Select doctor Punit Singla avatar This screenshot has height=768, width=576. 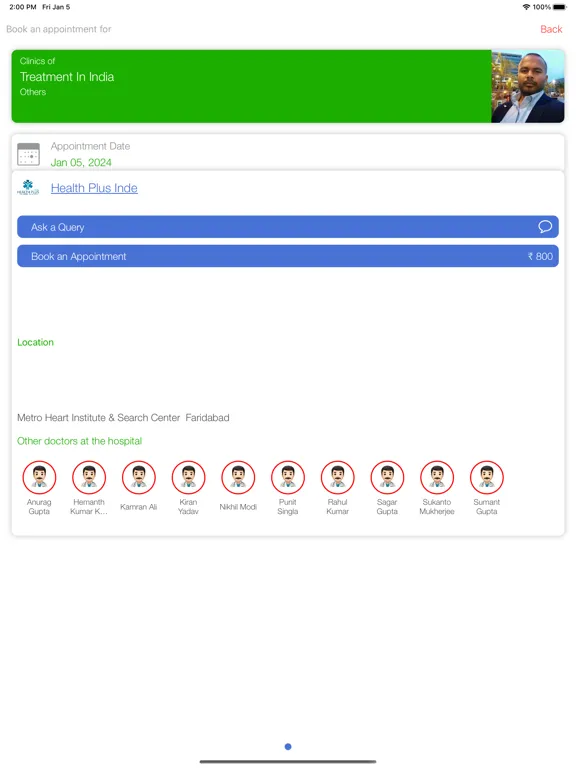pos(288,477)
